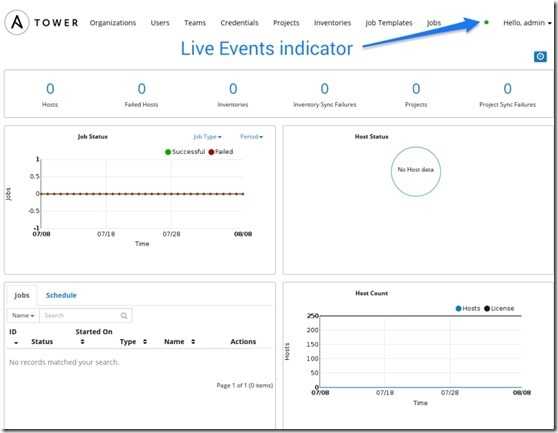Viewport: 558px width, 433px height.
Task: Click the 'Page 1 of 1 (0 items)' text
Action: click(245, 385)
